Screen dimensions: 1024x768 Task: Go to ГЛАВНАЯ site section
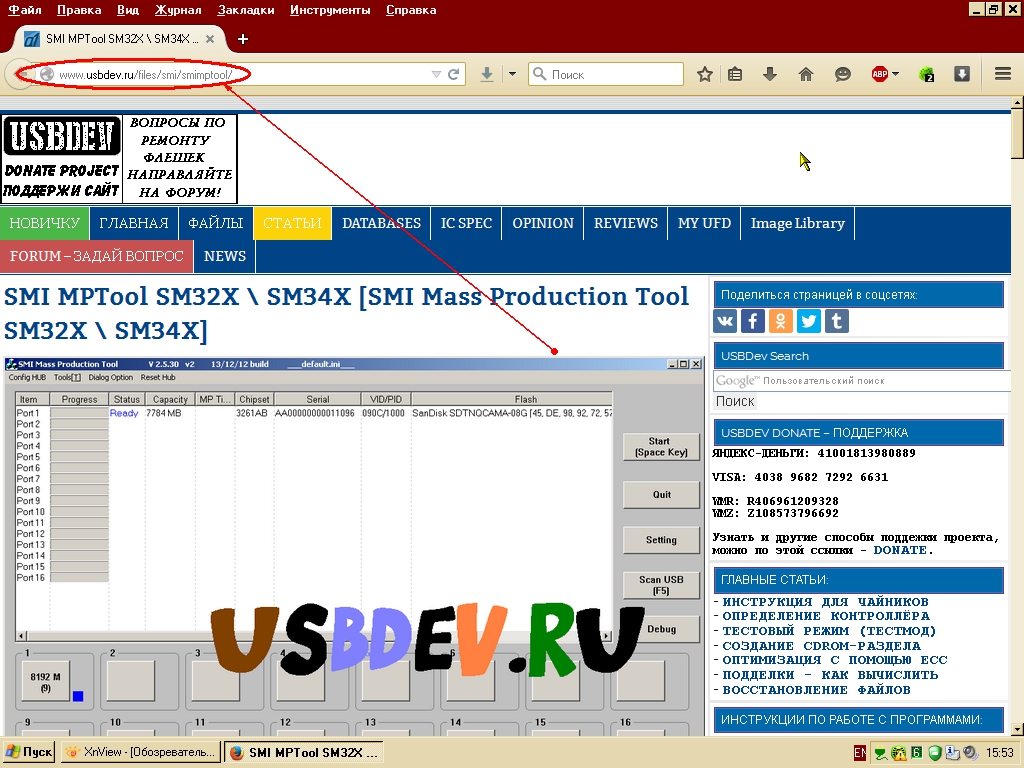134,223
